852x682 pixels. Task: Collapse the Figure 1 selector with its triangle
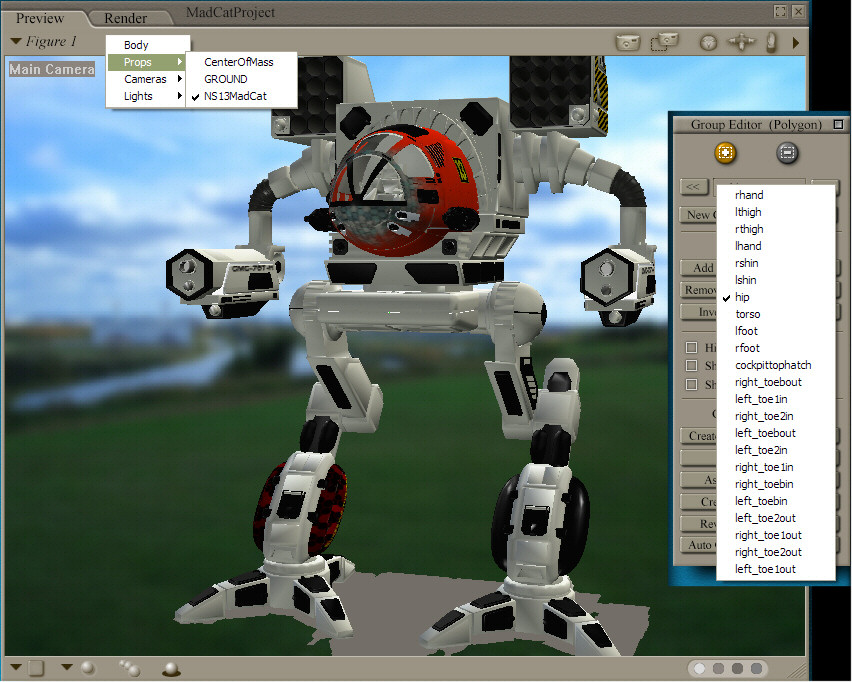click(16, 41)
